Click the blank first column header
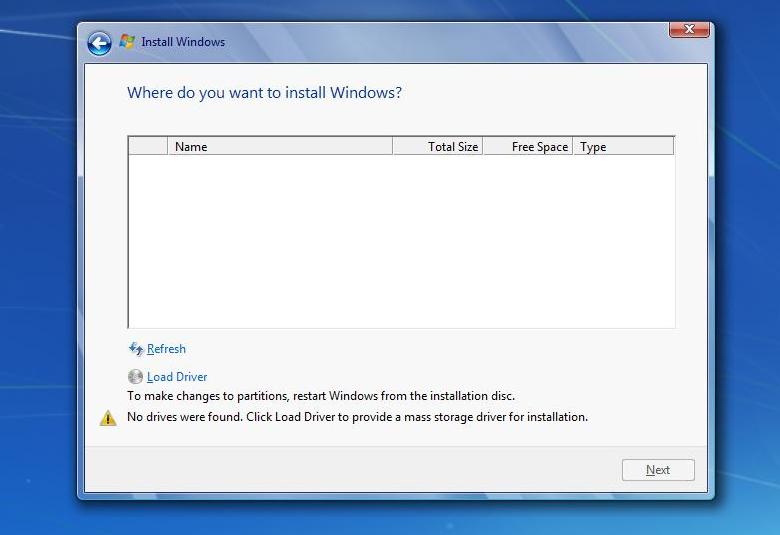Screen dimensions: 780x535 point(148,147)
